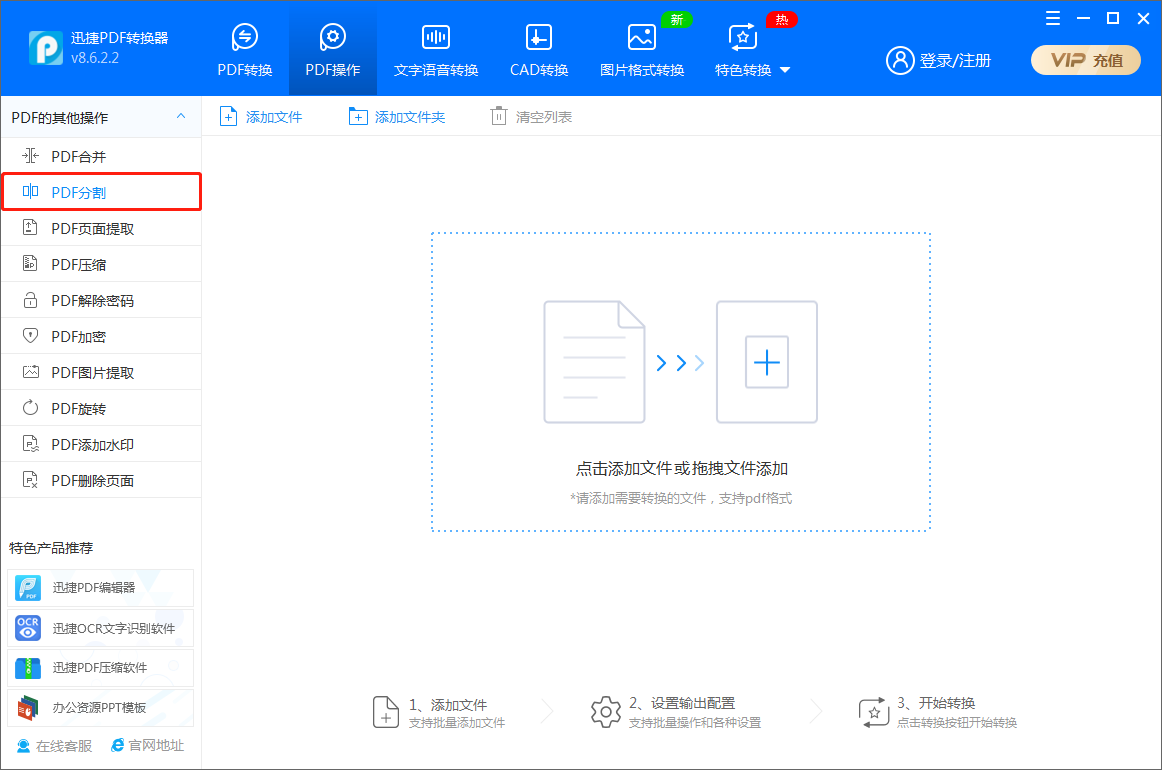Click the 迅捷PDF转换器 app logo
Screen dimensions: 1162x770
tap(45, 48)
